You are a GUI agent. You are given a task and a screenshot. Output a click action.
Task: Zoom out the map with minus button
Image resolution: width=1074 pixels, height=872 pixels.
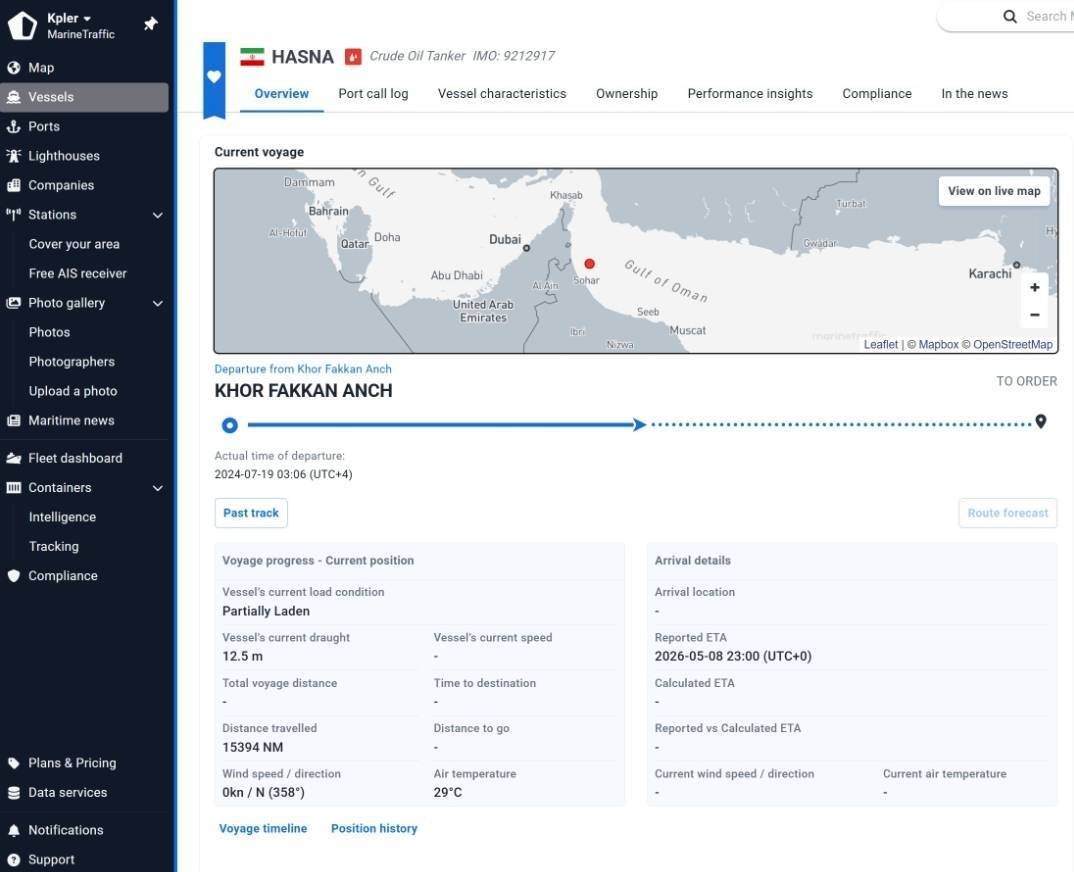1035,315
